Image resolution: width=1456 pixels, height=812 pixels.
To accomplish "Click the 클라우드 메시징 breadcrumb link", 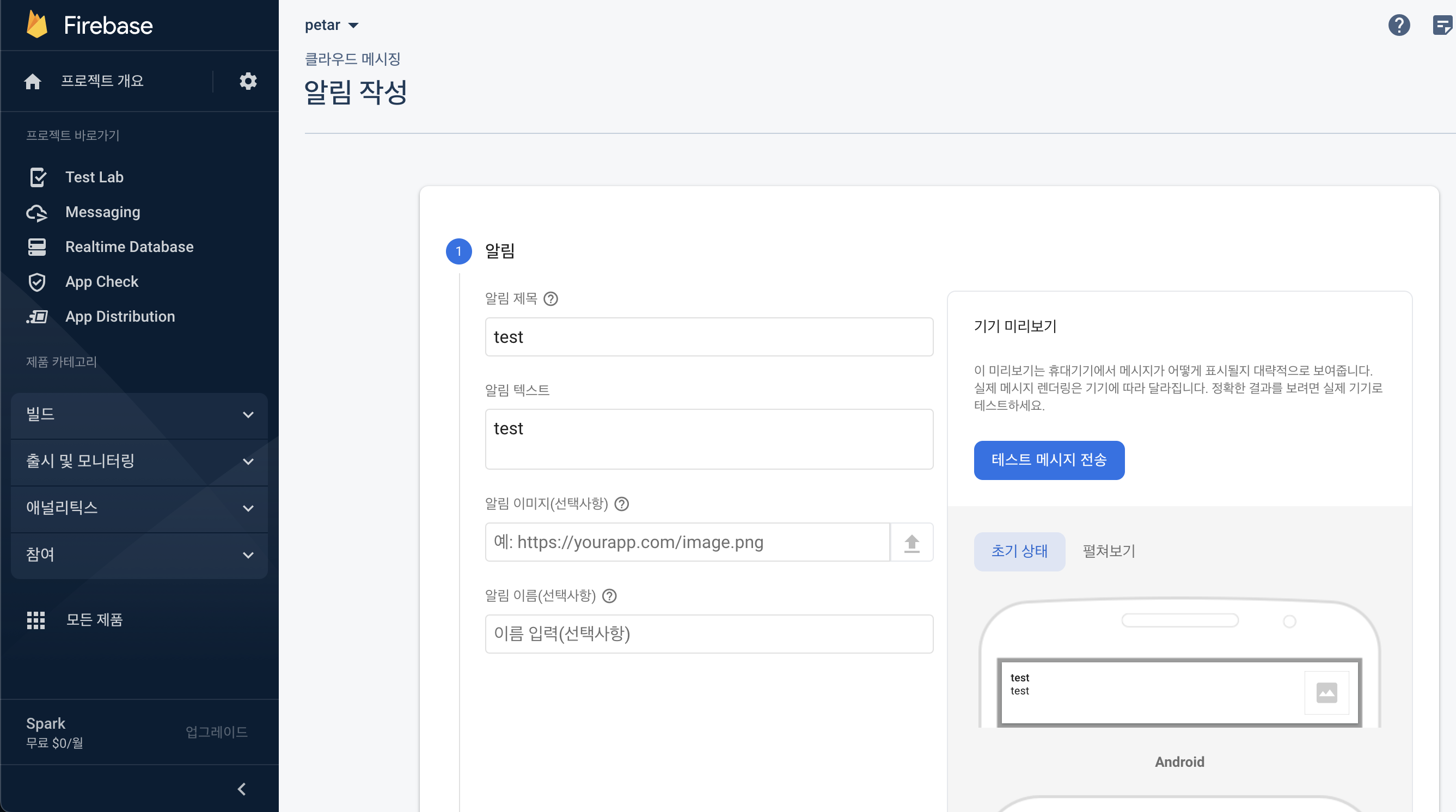I will tap(352, 59).
